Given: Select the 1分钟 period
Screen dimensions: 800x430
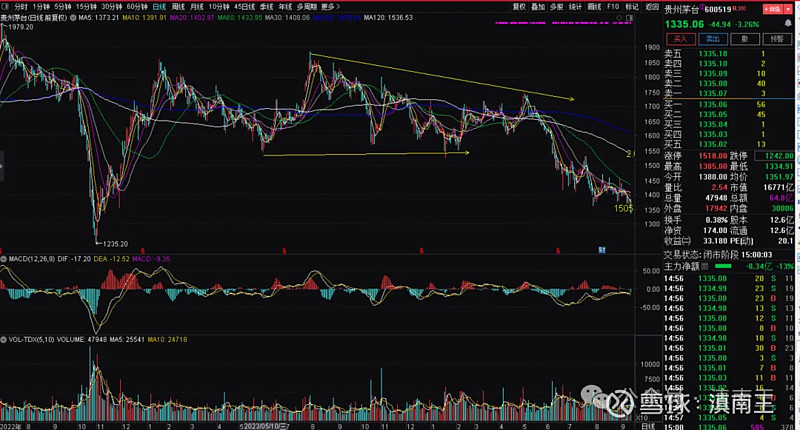Looking at the screenshot, I should point(41,7).
